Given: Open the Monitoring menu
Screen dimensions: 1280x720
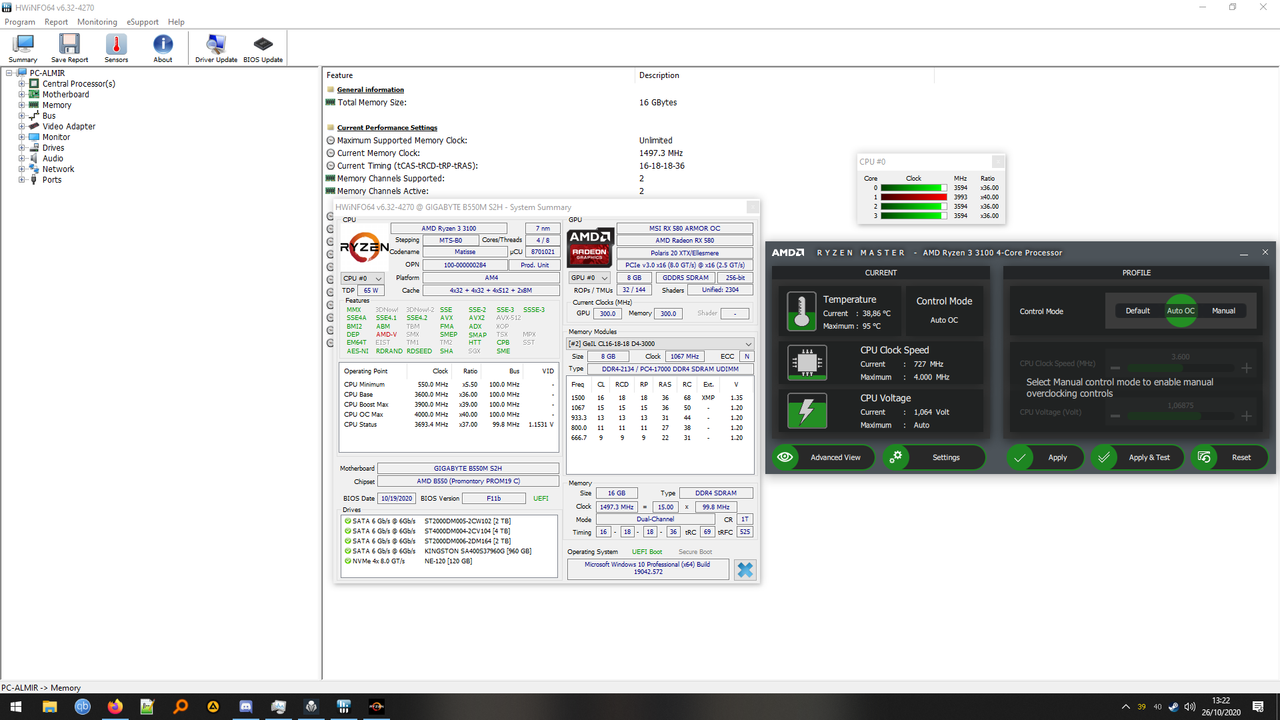Looking at the screenshot, I should pos(97,21).
